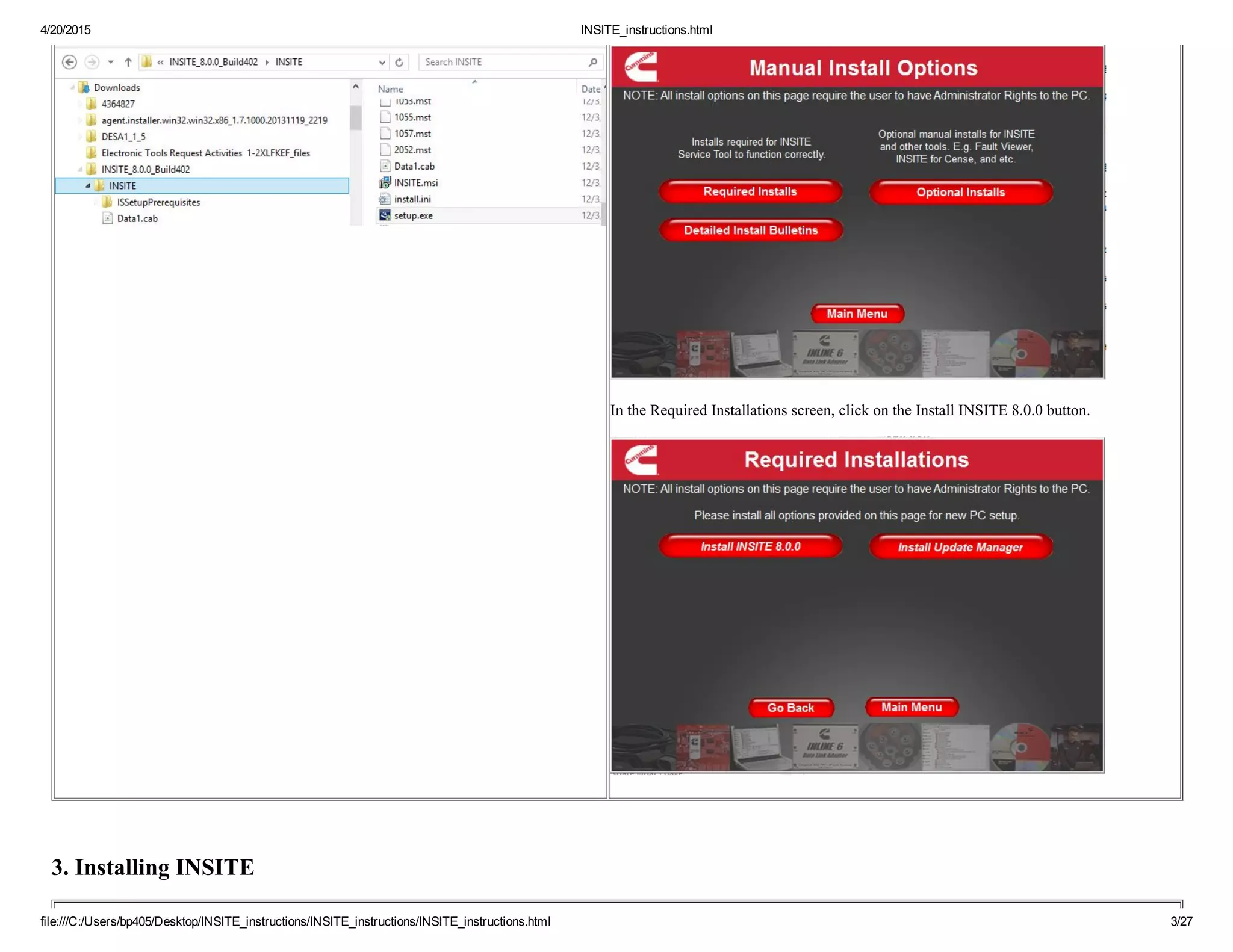Open the recent locations dropdown arrow
This screenshot has height=952, width=1233.
tap(110, 62)
